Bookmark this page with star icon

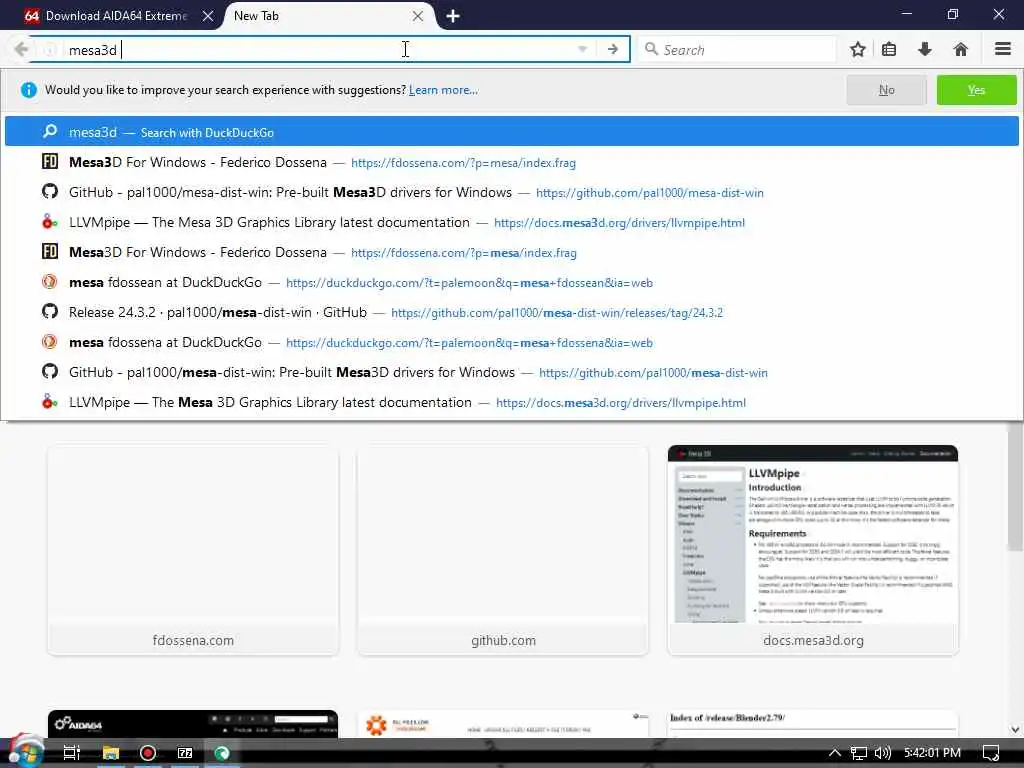point(857,49)
